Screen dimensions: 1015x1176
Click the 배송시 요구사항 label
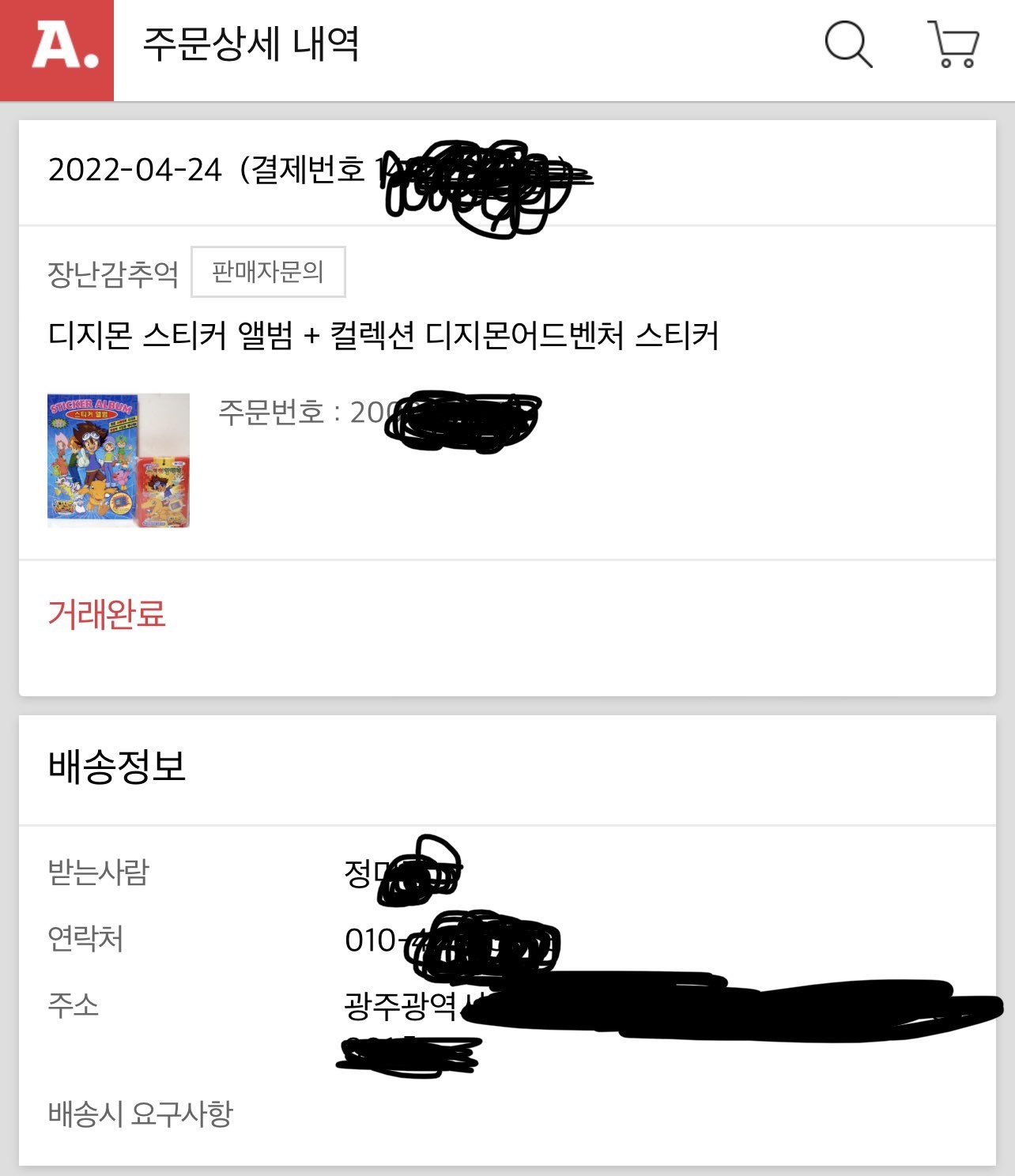[x=141, y=1114]
